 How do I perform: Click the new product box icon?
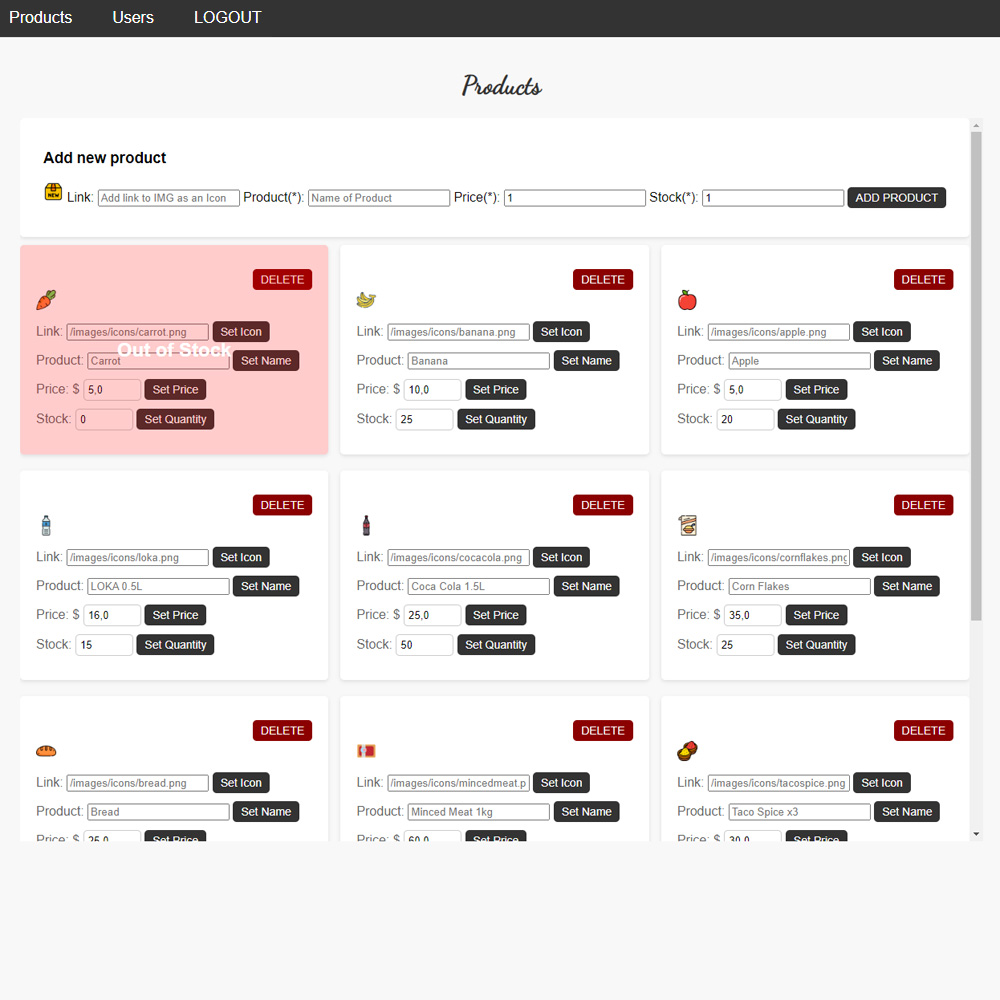53,192
